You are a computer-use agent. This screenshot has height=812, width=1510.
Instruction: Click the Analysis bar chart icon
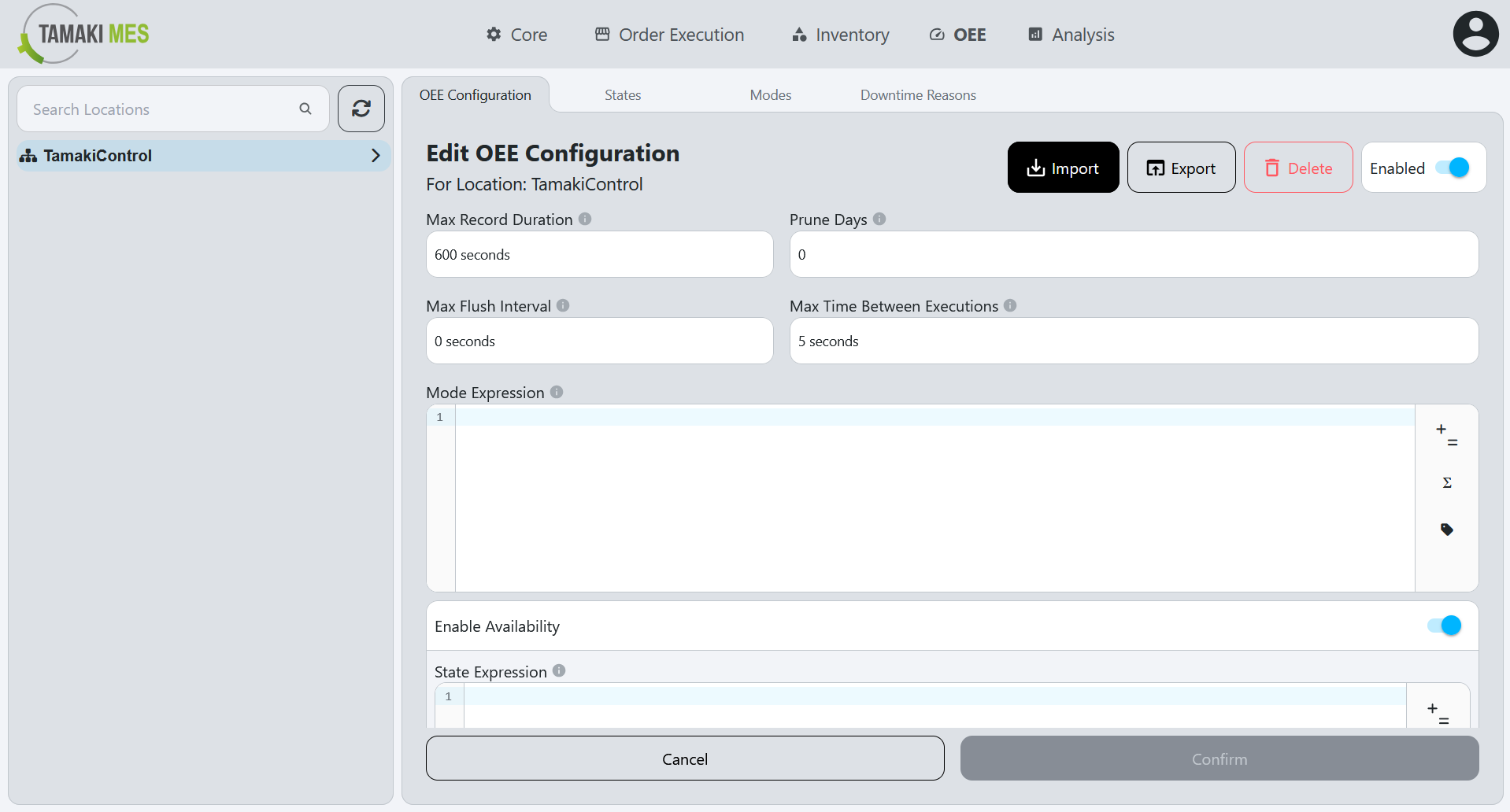(1034, 35)
